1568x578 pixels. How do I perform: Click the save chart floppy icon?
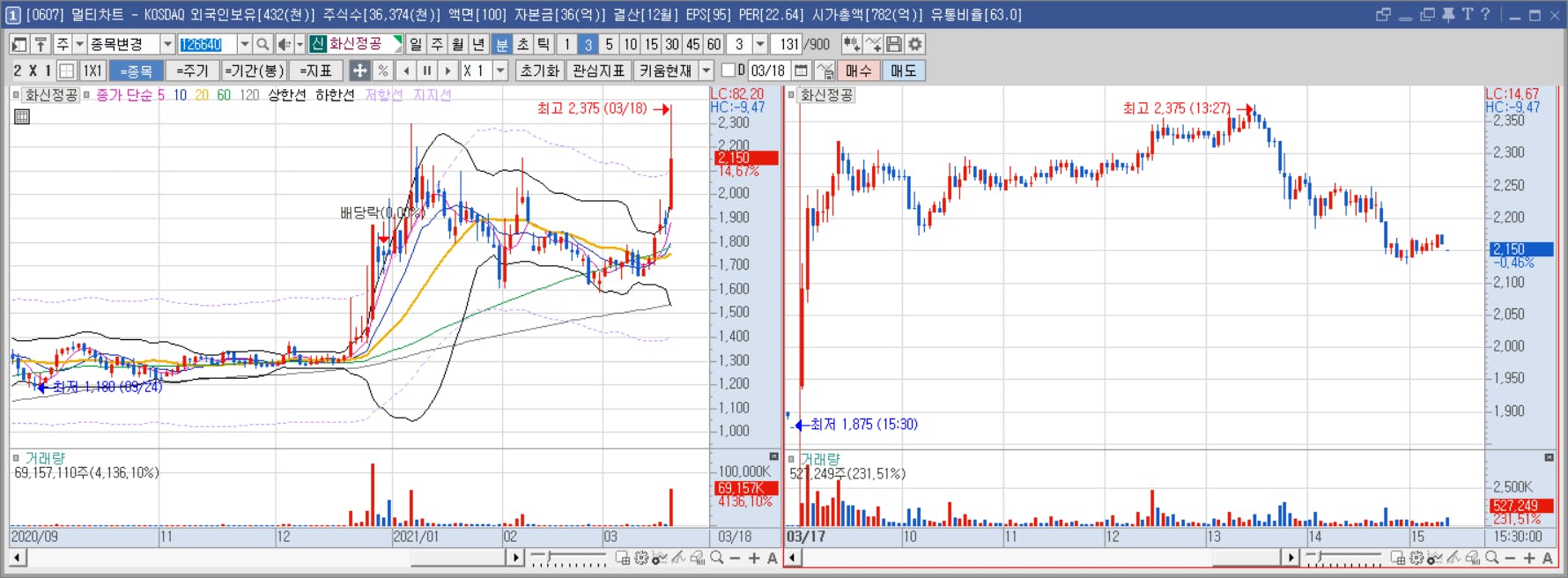point(894,44)
